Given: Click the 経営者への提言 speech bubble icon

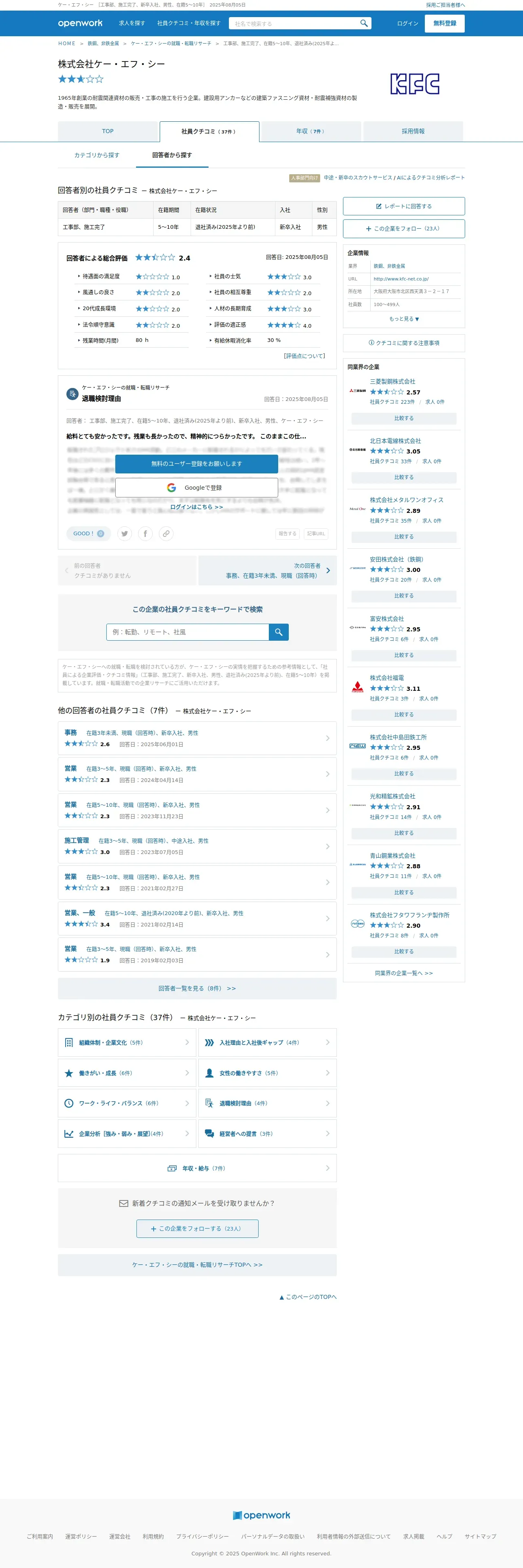Looking at the screenshot, I should tap(209, 1133).
